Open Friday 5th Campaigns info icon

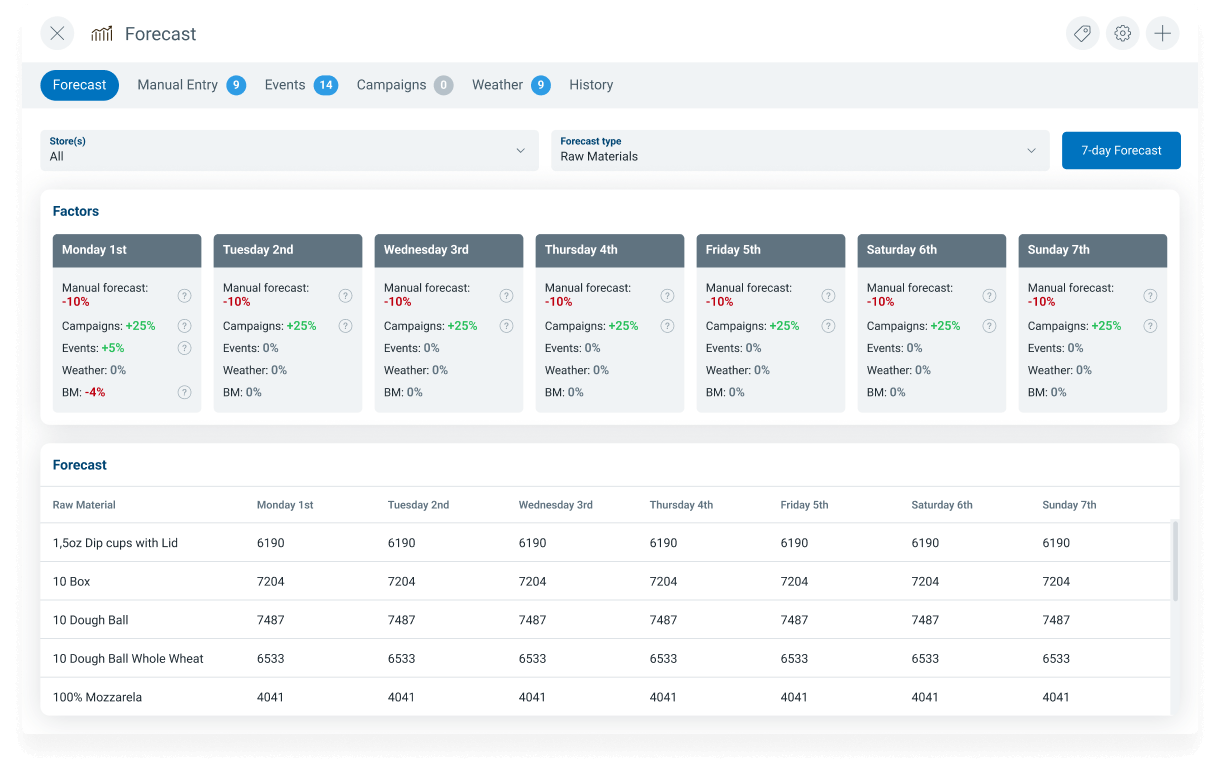click(828, 326)
